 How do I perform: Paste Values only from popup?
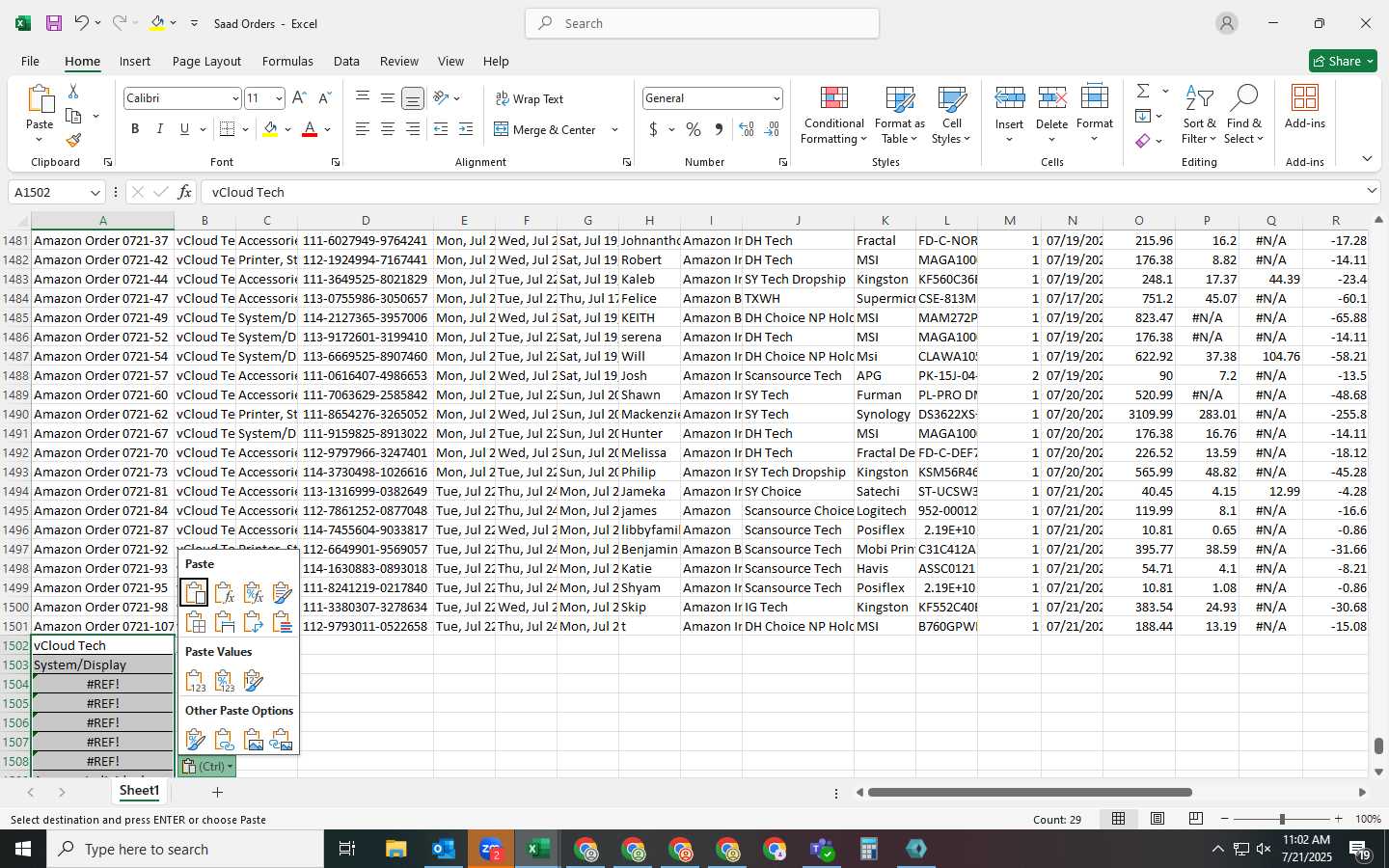pos(194,681)
